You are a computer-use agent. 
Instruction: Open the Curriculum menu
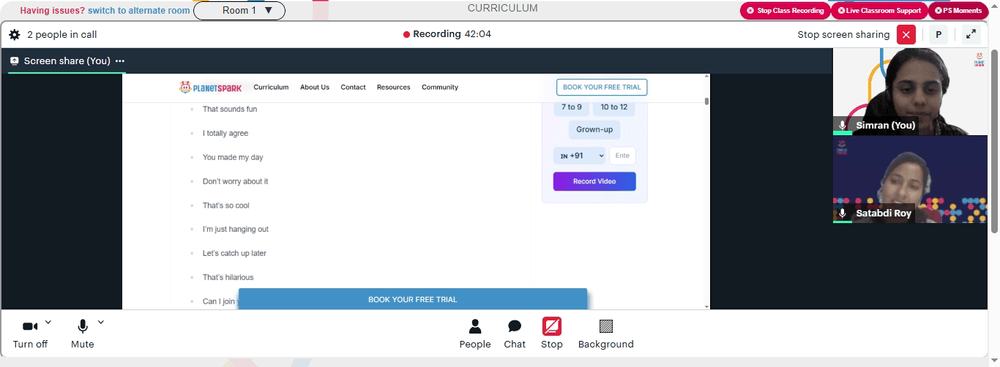click(x=271, y=87)
